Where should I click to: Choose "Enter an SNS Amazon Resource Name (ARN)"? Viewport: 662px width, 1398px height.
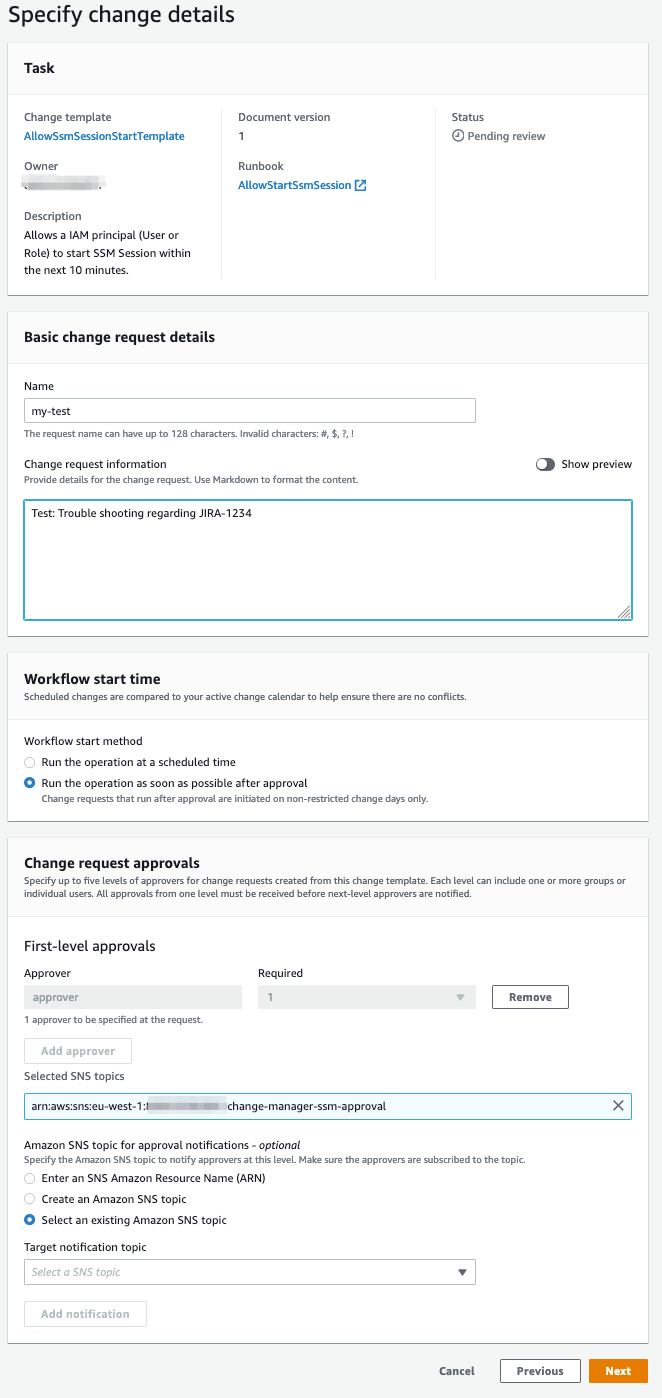click(x=30, y=1178)
